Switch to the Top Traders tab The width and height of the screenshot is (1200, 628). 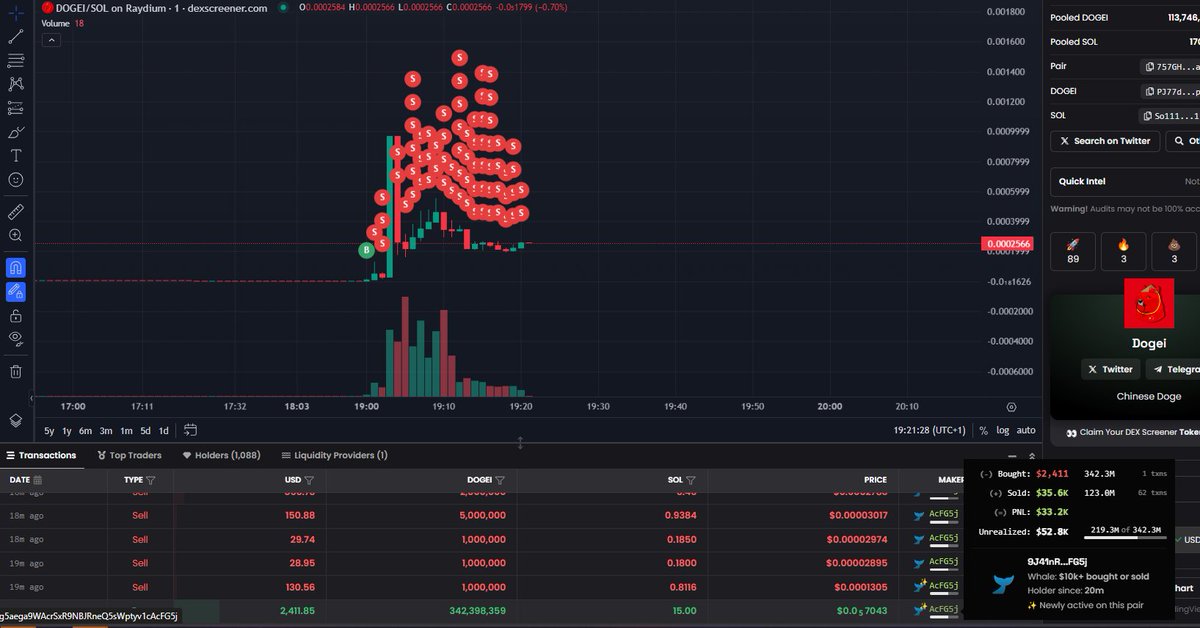(129, 455)
